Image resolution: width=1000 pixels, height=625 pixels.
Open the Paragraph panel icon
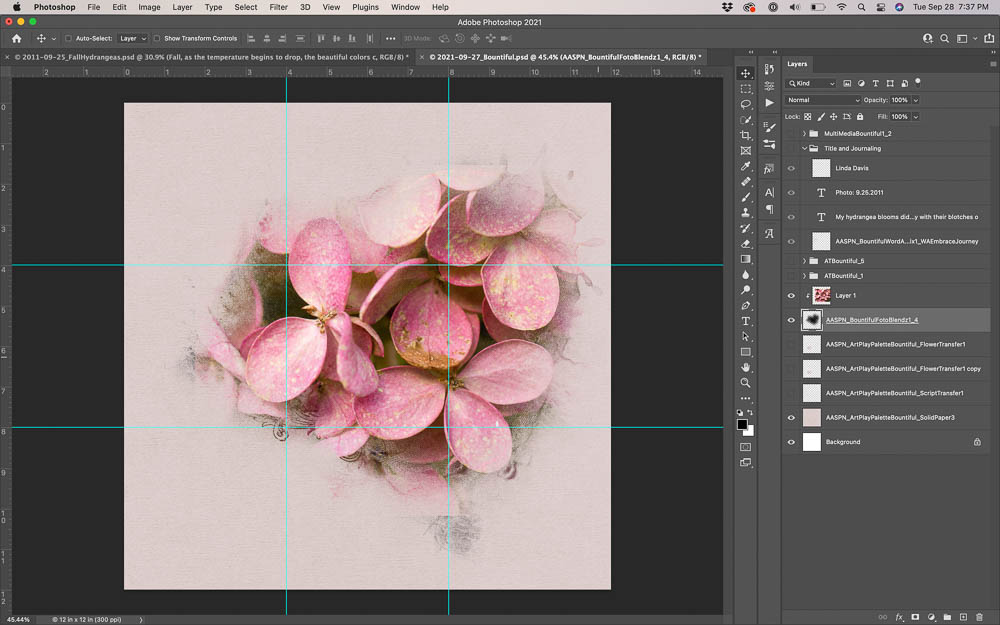pyautogui.click(x=769, y=209)
